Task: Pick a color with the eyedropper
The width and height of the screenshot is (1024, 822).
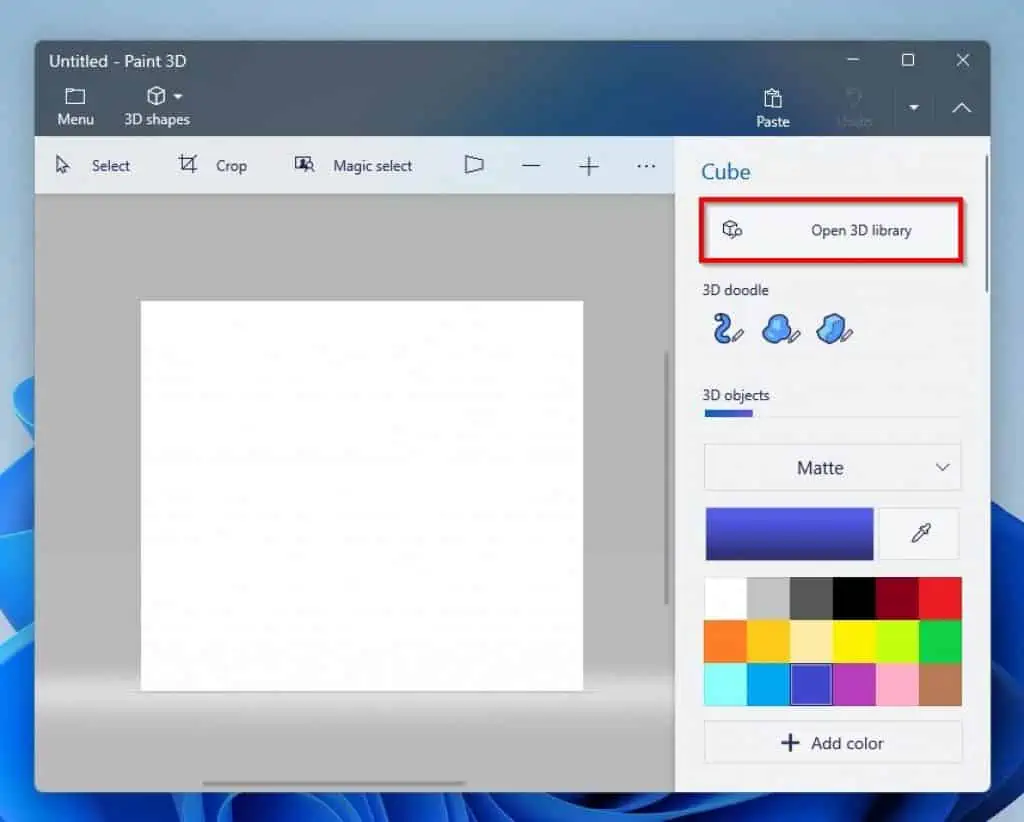Action: coord(918,533)
